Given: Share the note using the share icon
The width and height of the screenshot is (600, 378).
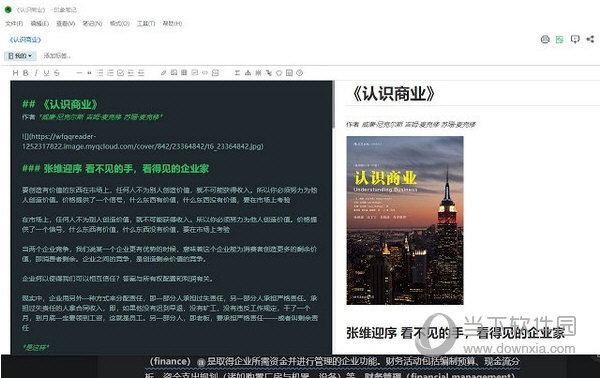Looking at the screenshot, I should [x=590, y=39].
